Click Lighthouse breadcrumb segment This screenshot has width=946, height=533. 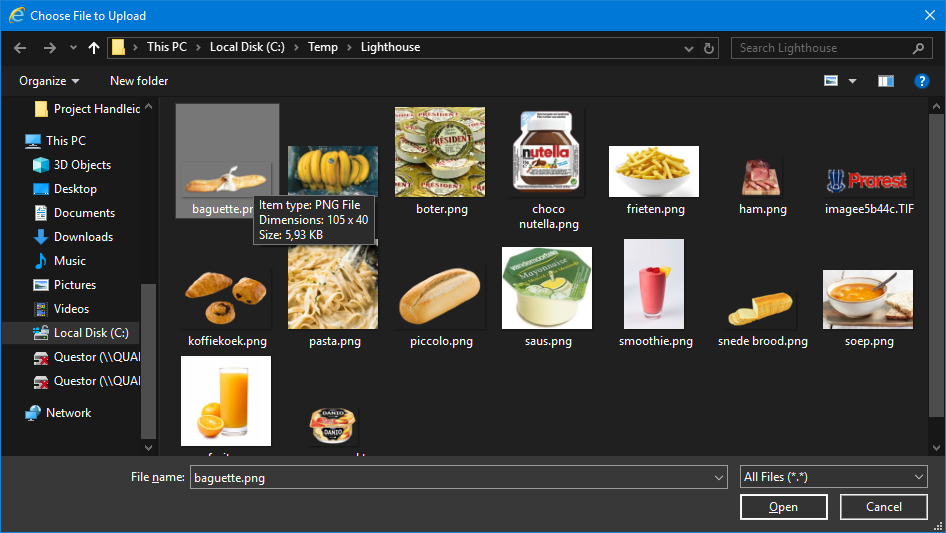click(390, 47)
